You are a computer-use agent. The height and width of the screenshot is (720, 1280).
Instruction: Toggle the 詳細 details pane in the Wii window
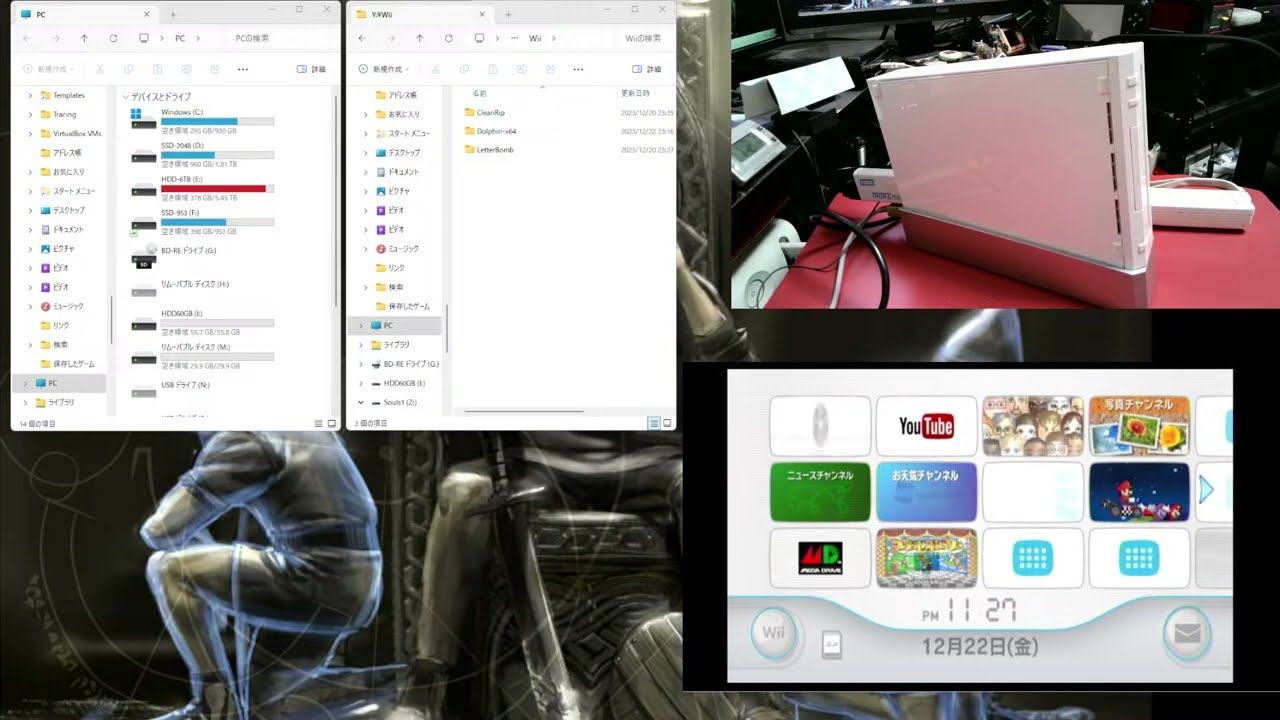[647, 69]
